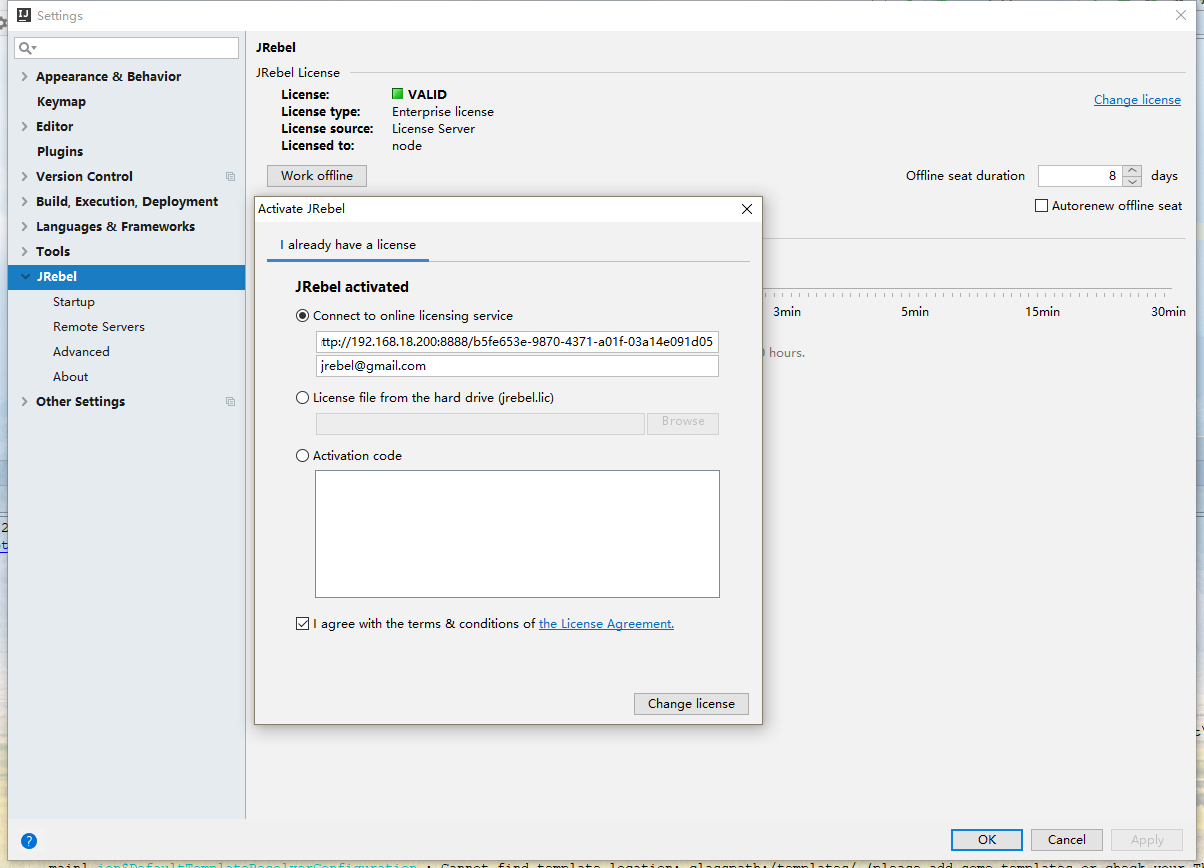Collapse the JRebel tree node

pyautogui.click(x=24, y=276)
